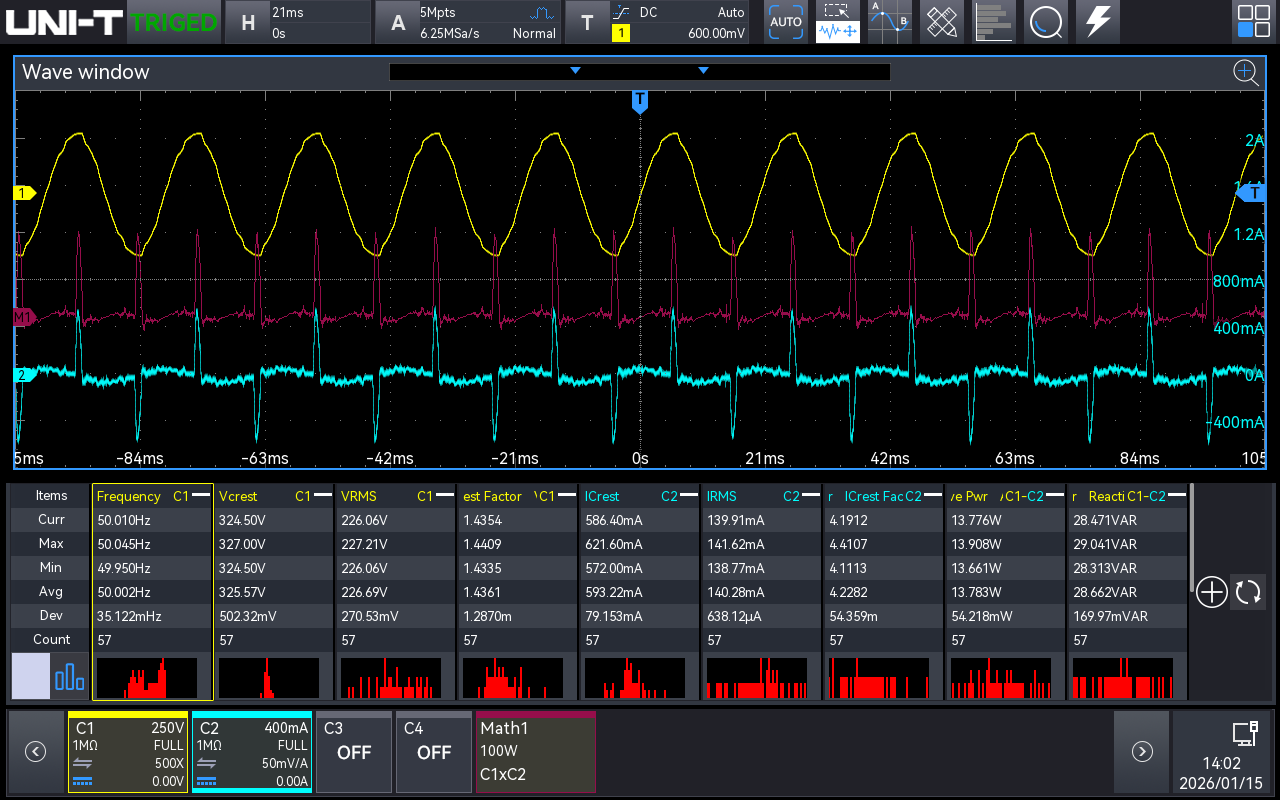The image size is (1280, 800).
Task: Click the zoom-in magnifier in Wave window
Action: [x=1245, y=72]
